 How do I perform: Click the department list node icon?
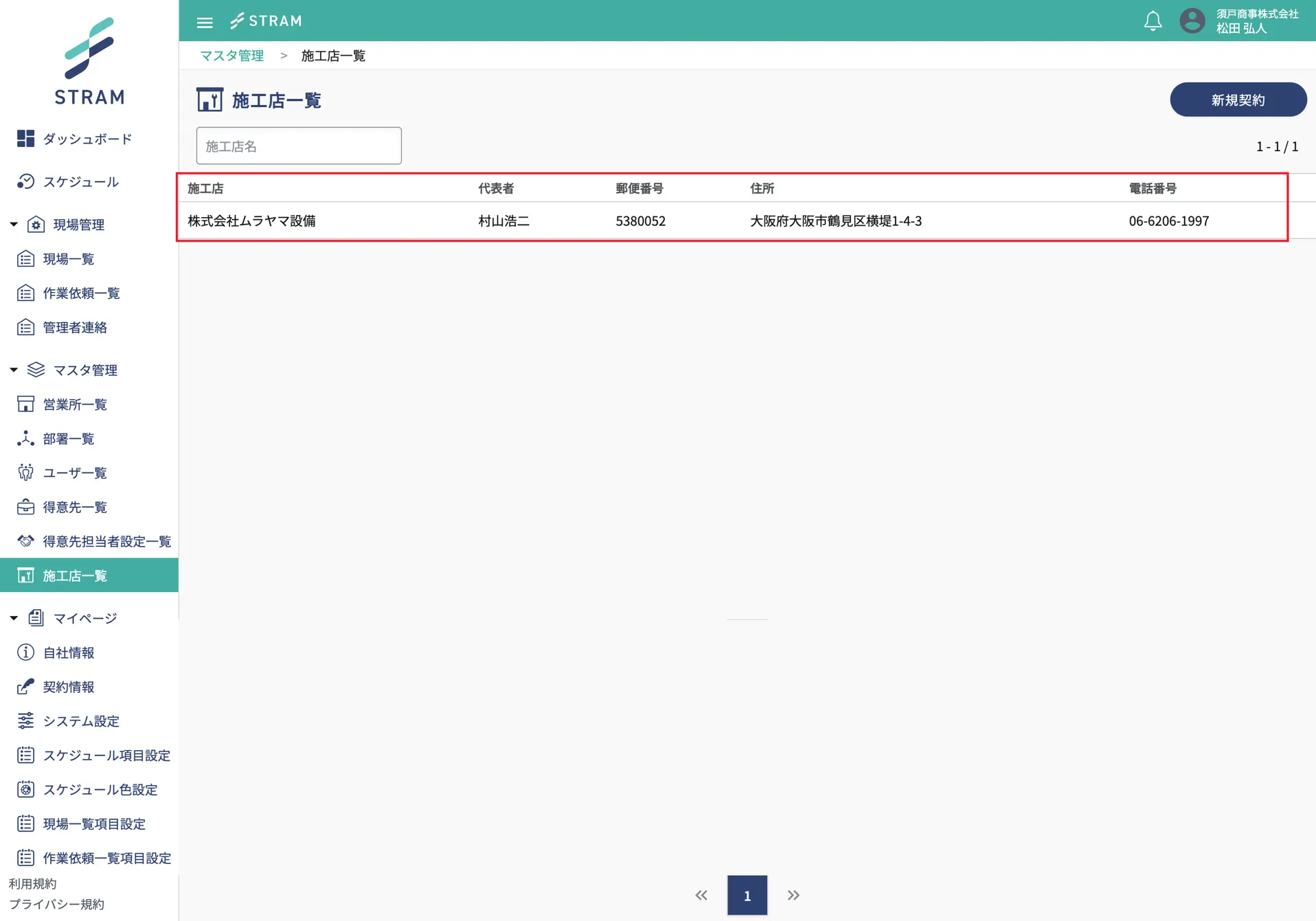(25, 438)
